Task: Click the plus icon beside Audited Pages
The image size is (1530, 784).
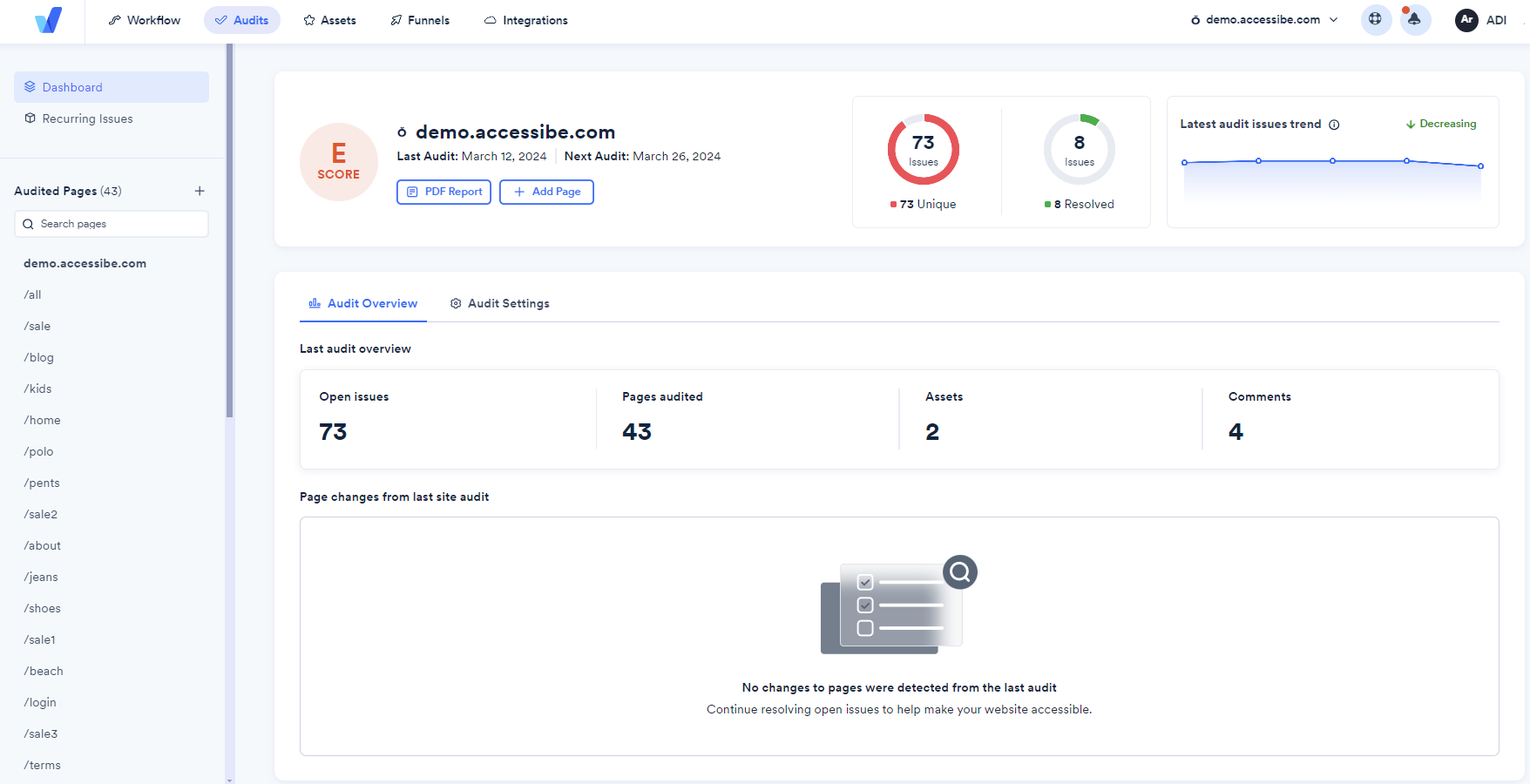Action: pyautogui.click(x=200, y=191)
